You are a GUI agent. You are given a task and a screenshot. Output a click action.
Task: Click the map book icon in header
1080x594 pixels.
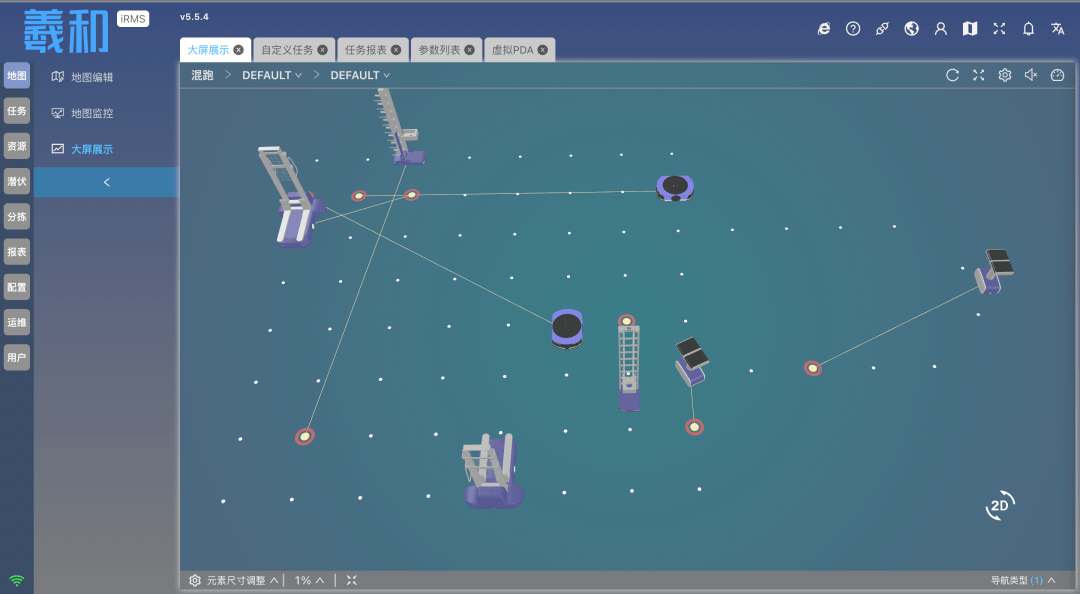click(x=970, y=28)
